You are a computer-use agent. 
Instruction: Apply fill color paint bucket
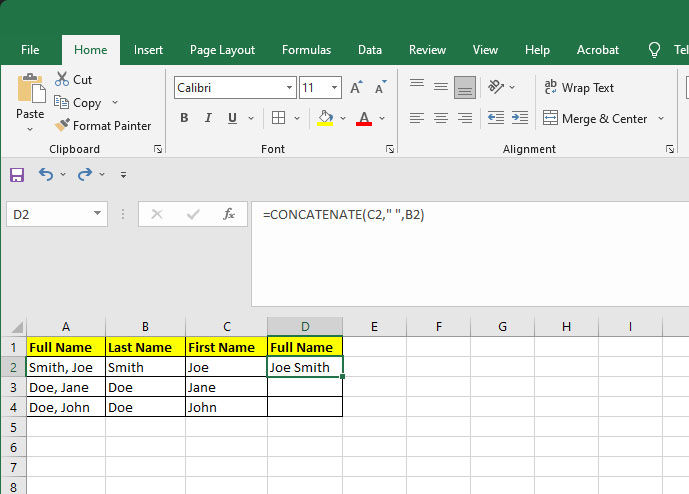click(325, 118)
